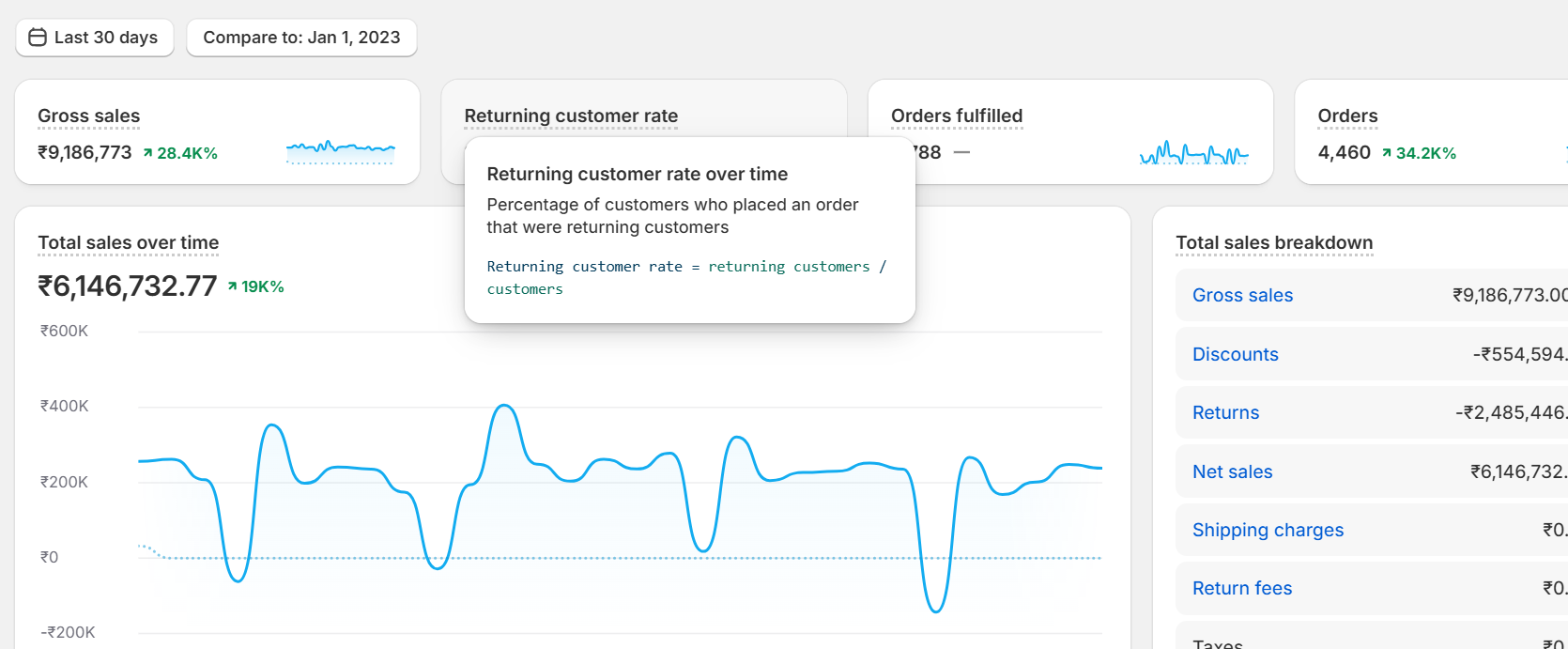Open the Return fees breakdown link
1568x649 pixels.
click(1241, 589)
